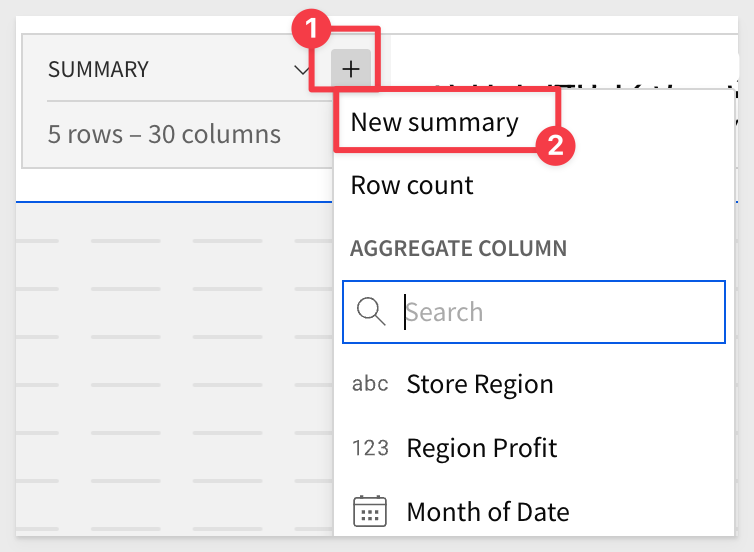
Task: Pick Region Profit as aggregate column
Action: click(481, 448)
